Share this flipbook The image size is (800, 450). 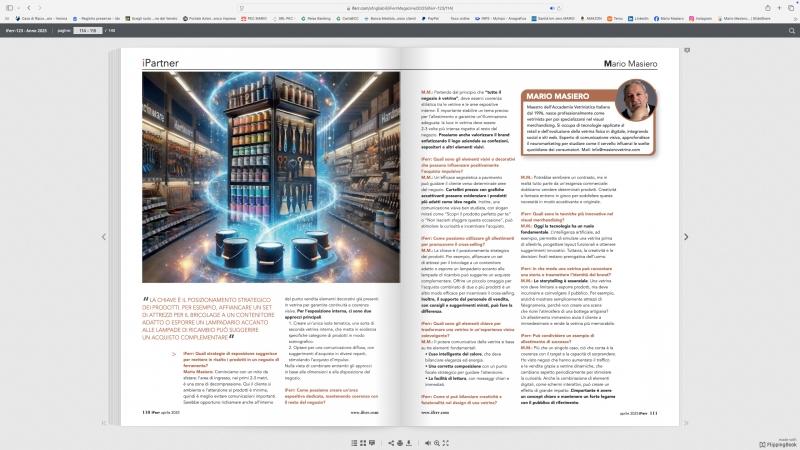coord(391,443)
